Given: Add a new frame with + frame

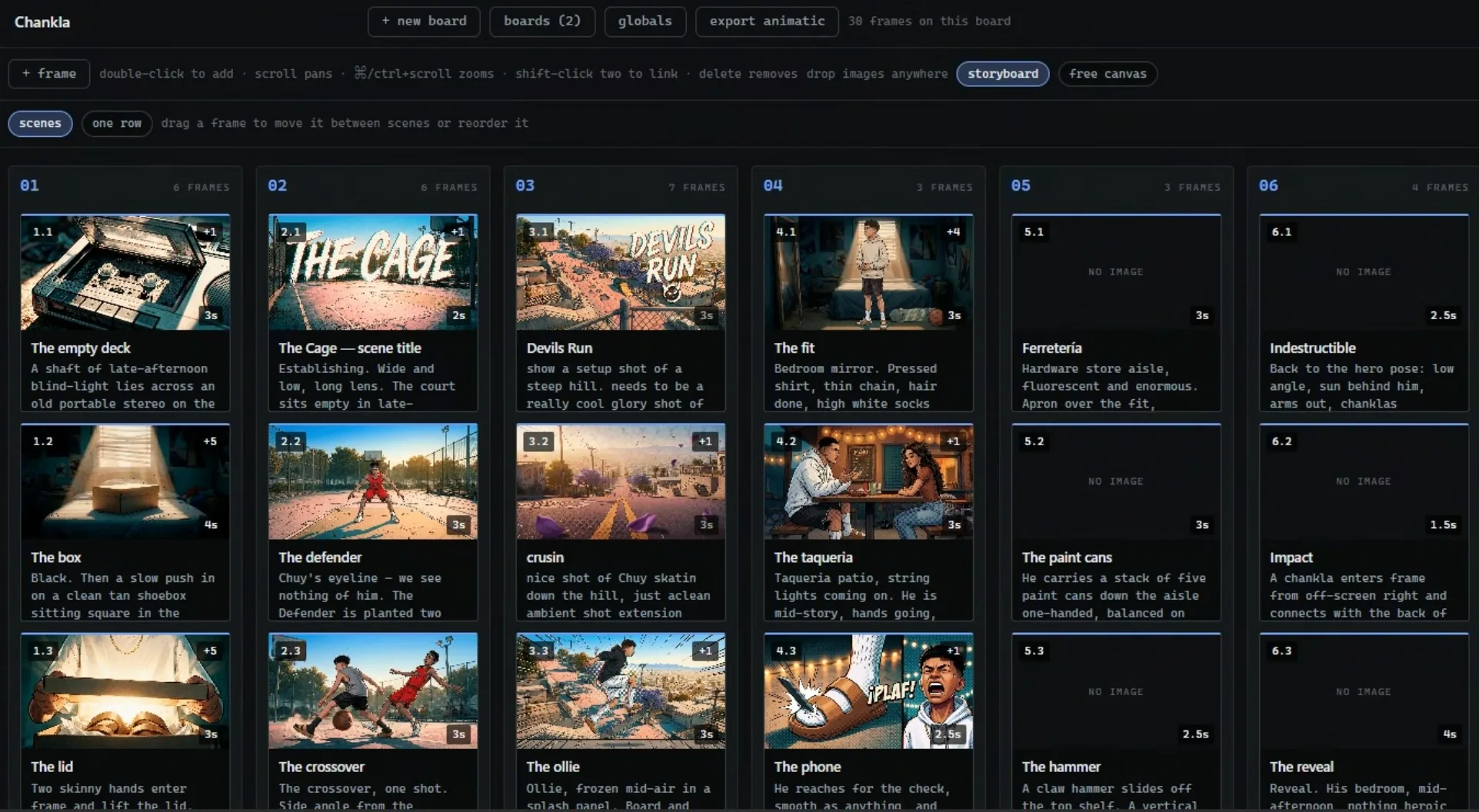Looking at the screenshot, I should pyautogui.click(x=49, y=74).
